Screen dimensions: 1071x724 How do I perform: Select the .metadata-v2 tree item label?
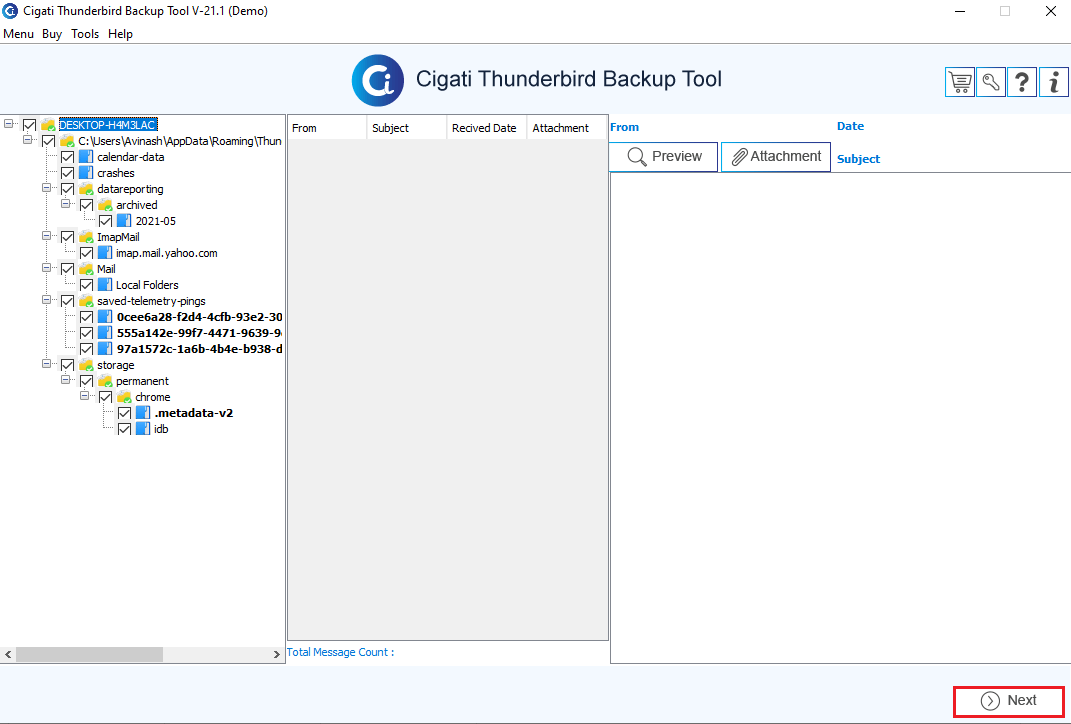[x=194, y=413]
